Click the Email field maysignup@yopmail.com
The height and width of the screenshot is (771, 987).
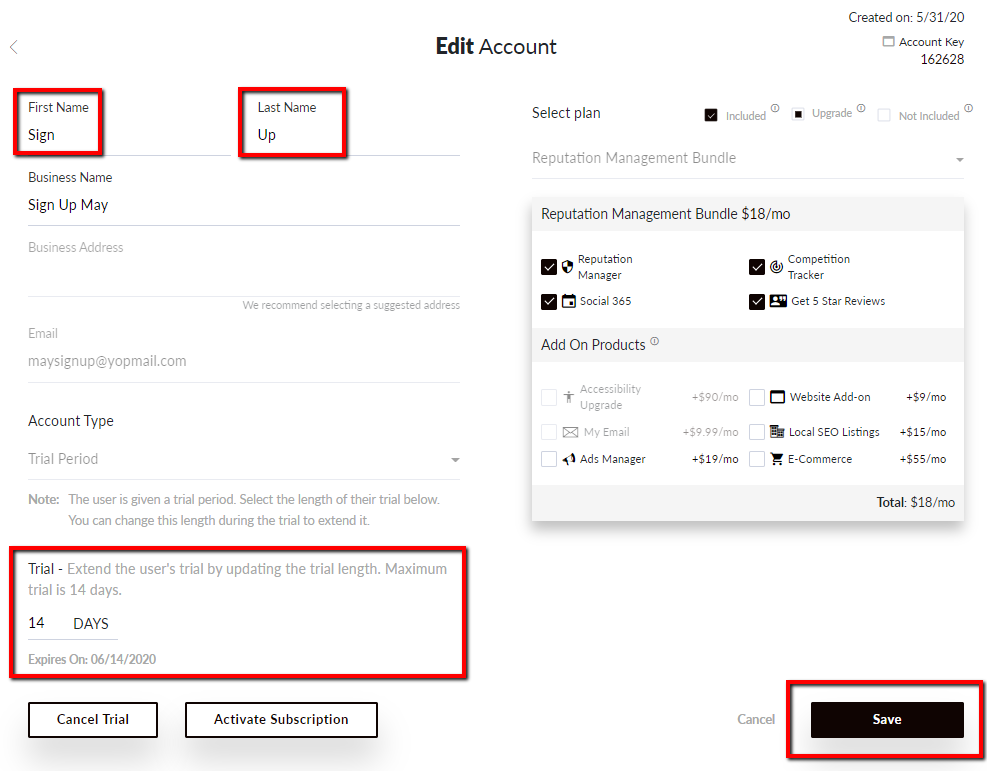244,361
